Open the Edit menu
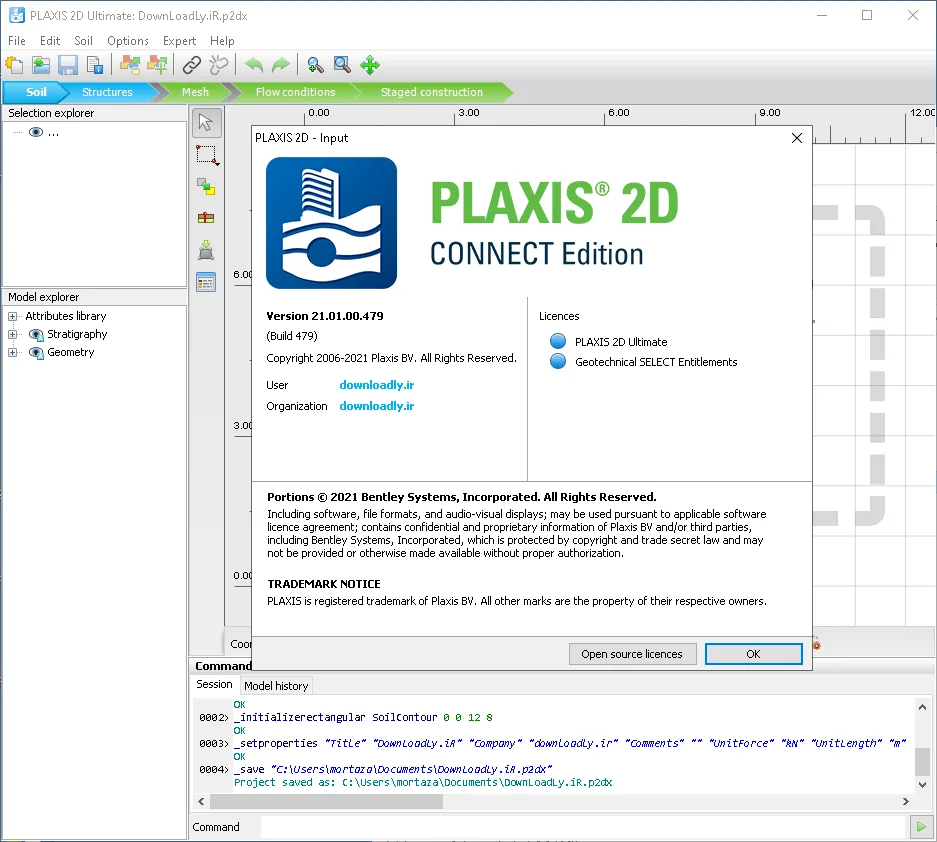The height and width of the screenshot is (842, 937). coord(50,41)
